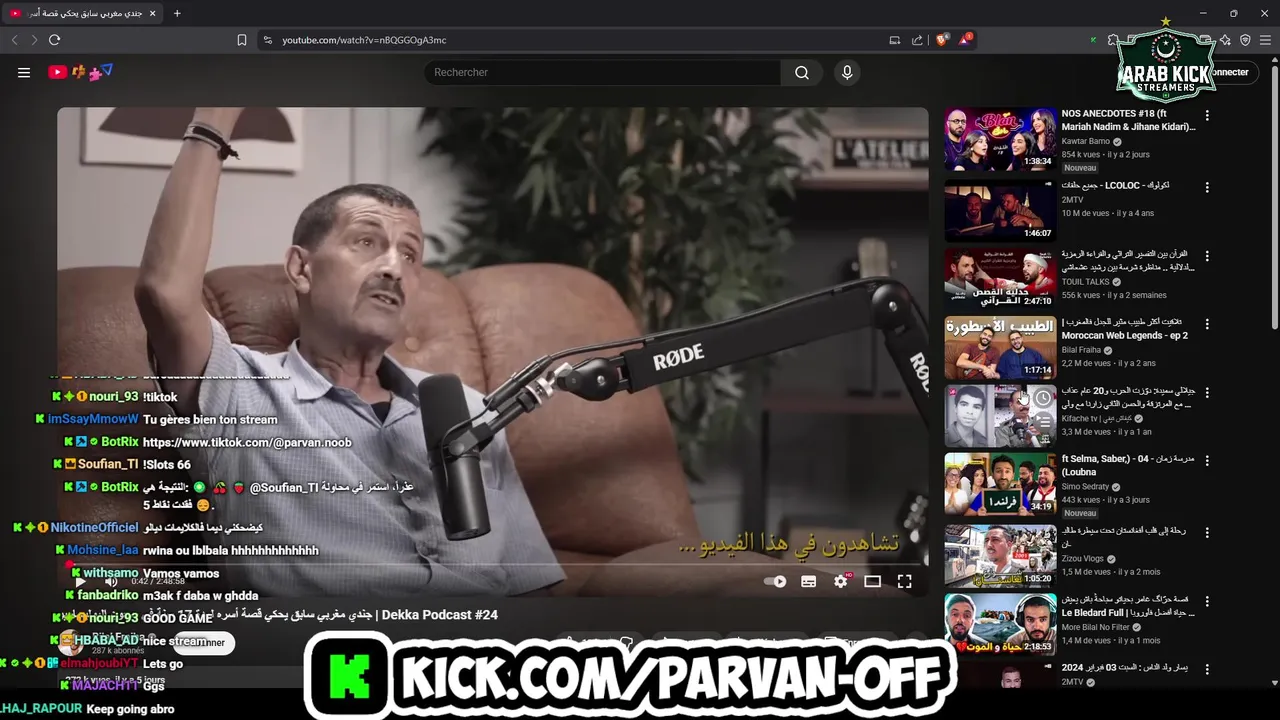Open Leo AI sparkle icon in toolbar
This screenshot has height=720, width=1280.
click(x=1225, y=40)
